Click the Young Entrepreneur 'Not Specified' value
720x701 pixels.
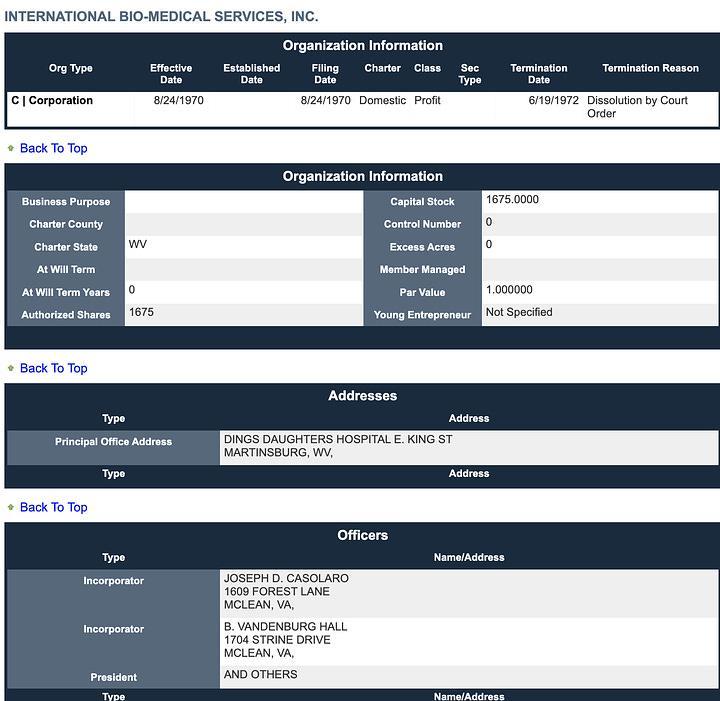coord(519,313)
